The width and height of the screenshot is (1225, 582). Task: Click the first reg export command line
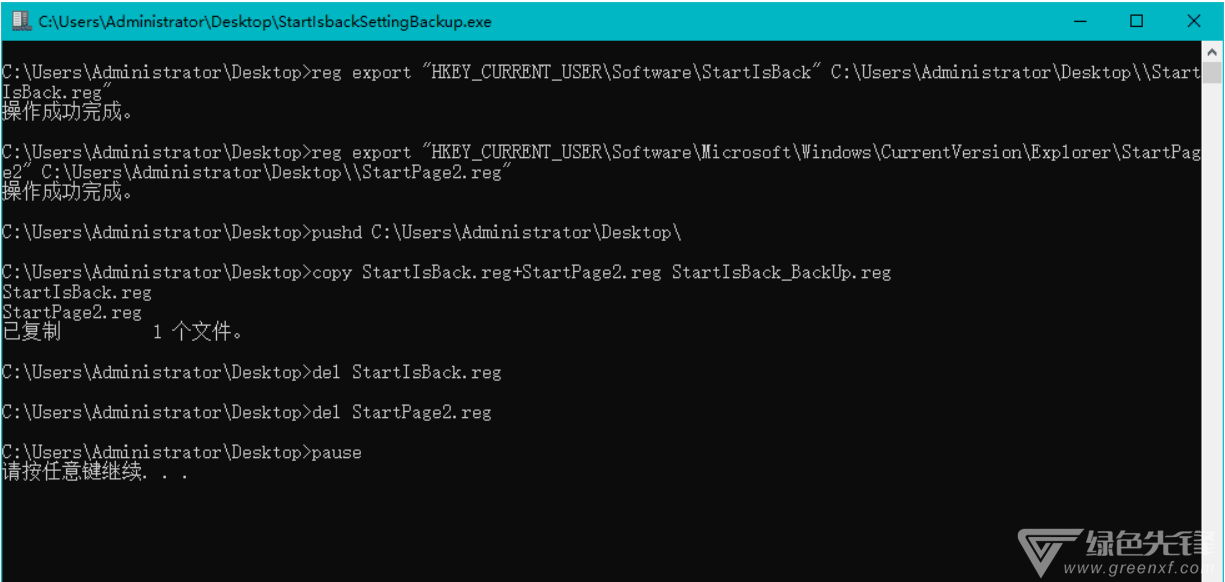[x=601, y=82]
